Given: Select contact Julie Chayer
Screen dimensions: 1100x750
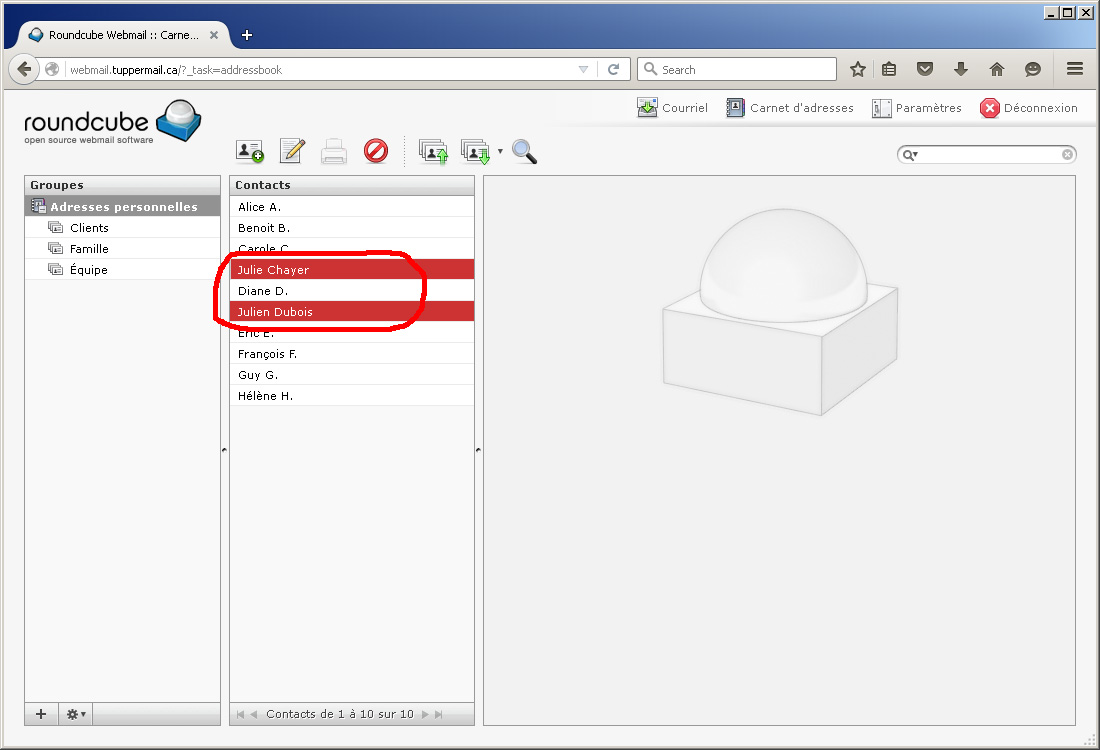Looking at the screenshot, I should pyautogui.click(x=273, y=270).
